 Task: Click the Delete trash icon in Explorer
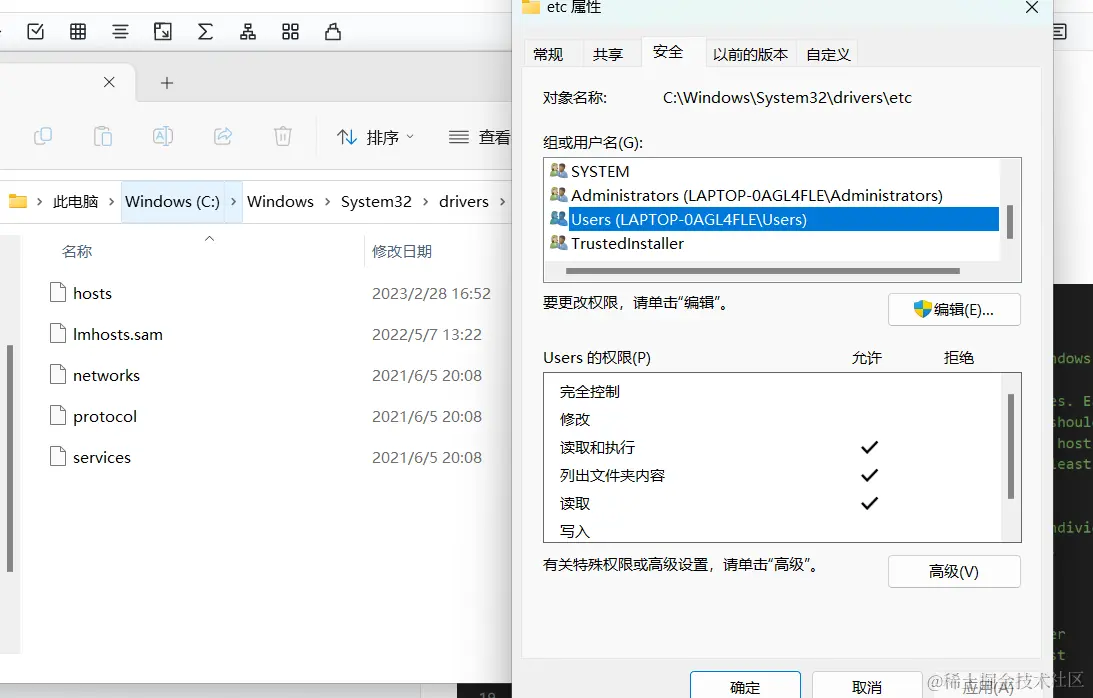(283, 136)
